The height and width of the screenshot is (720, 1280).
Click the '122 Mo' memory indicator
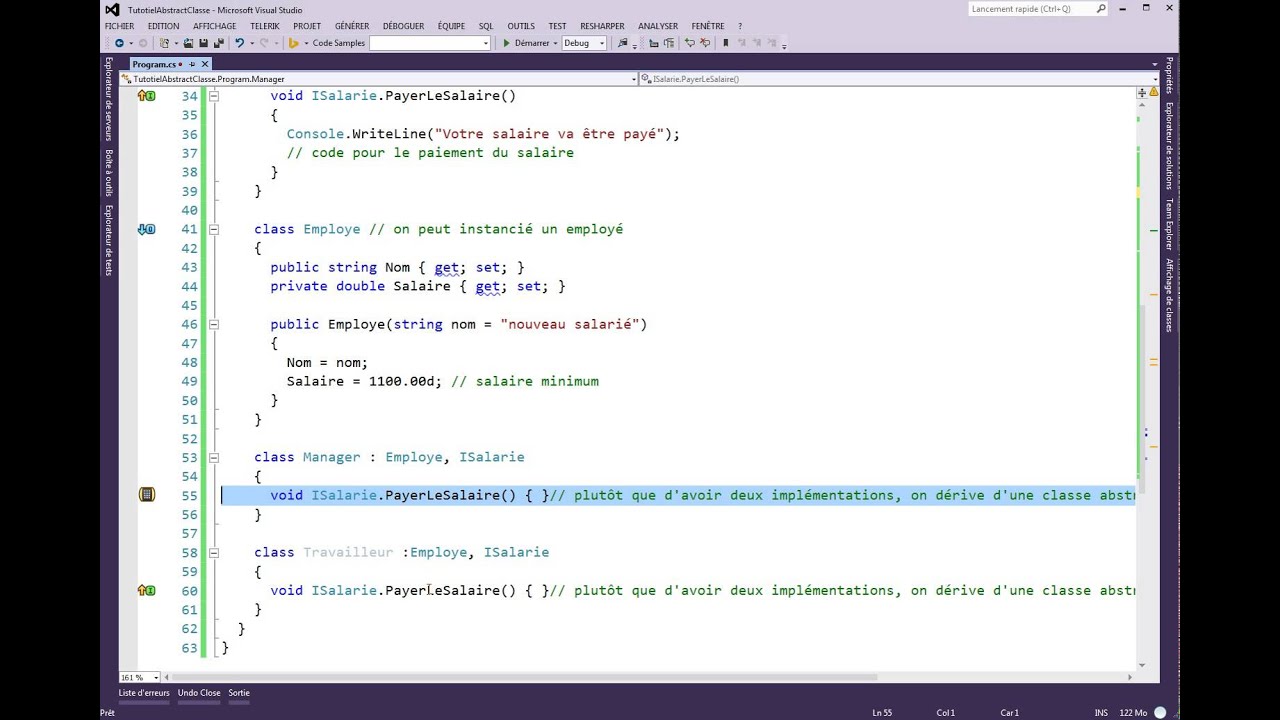pyautogui.click(x=1133, y=713)
